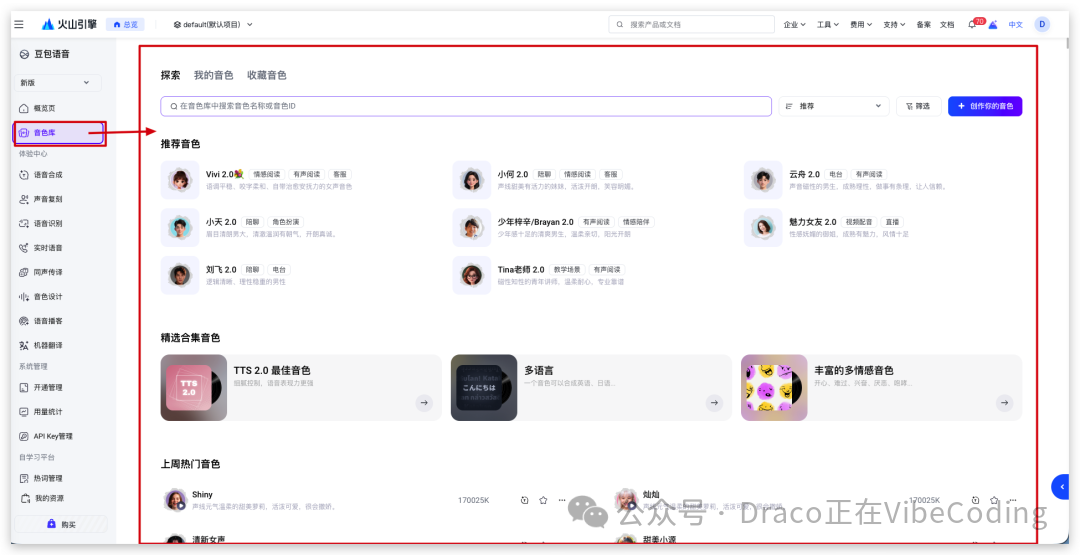The image size is (1080, 555).
Task: Expand the 推荐 sort dropdown
Action: coord(834,106)
